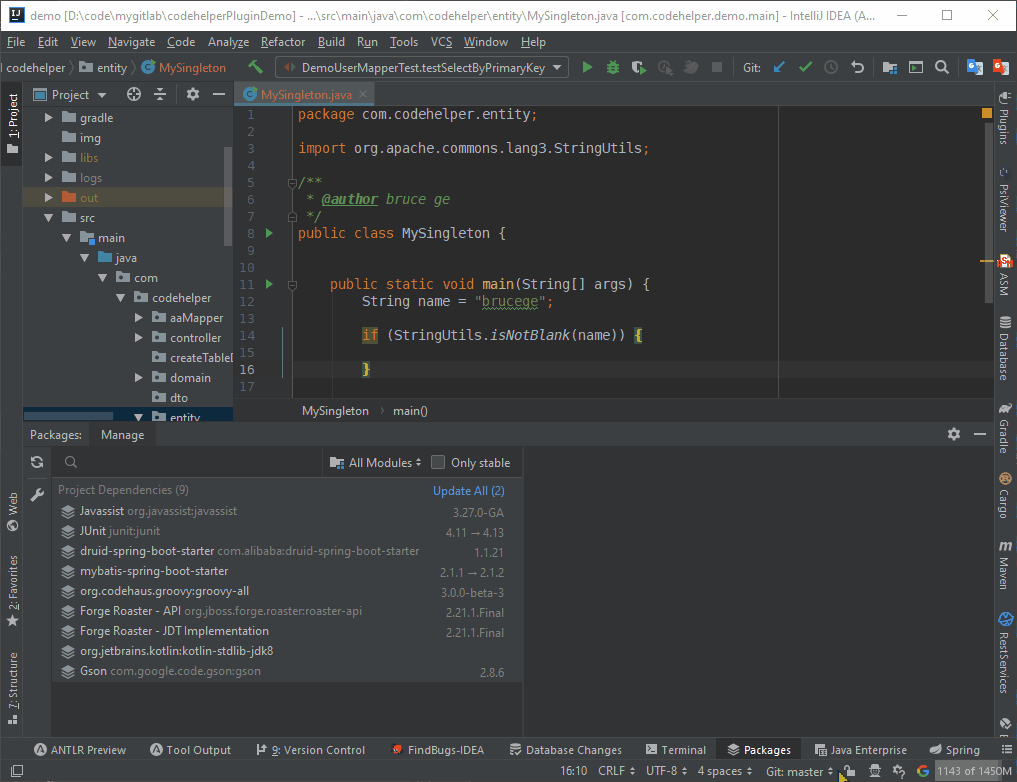This screenshot has height=782, width=1017.
Task: Collapse the src folder
Action: 49,218
